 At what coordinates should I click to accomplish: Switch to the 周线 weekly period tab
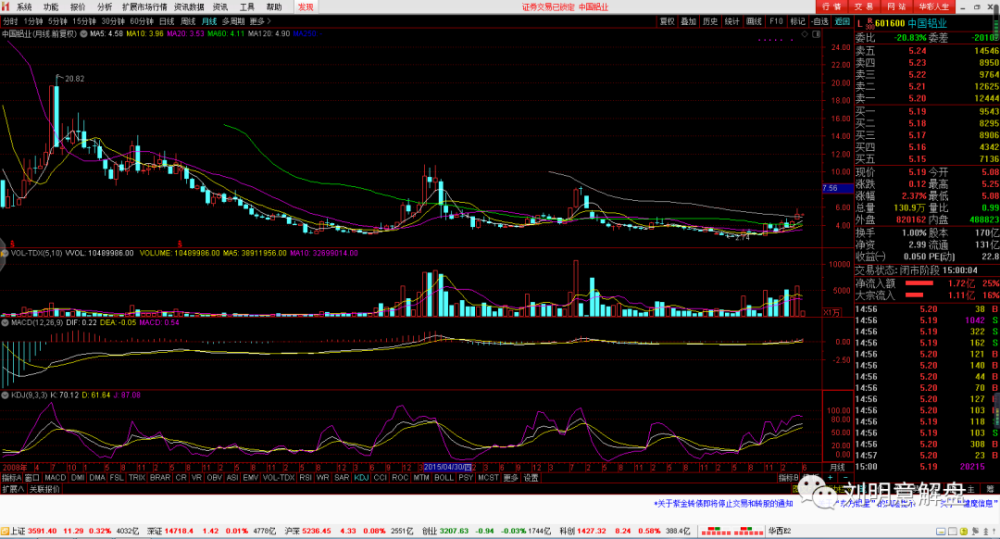pyautogui.click(x=188, y=20)
